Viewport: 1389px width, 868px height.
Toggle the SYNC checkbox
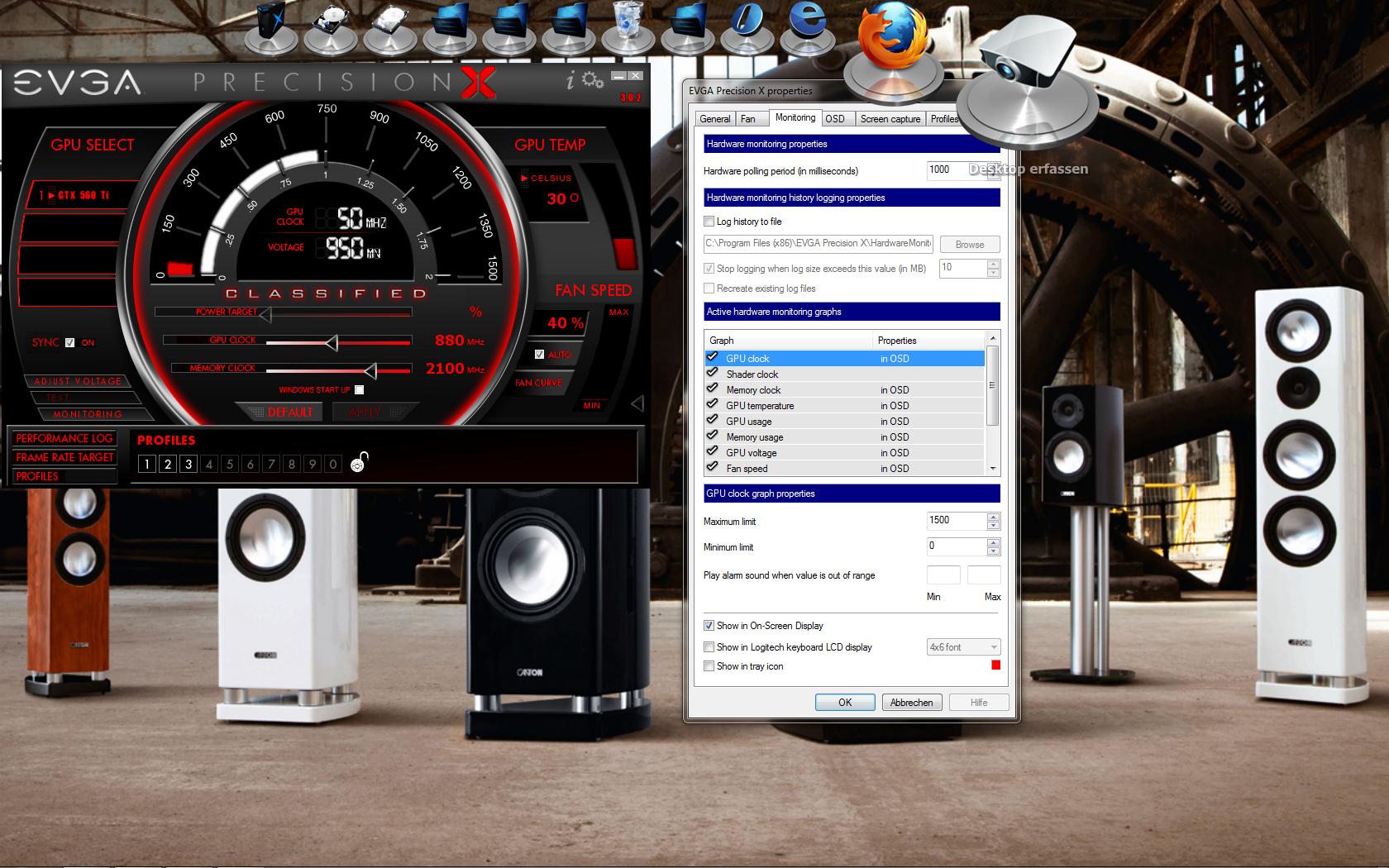pyautogui.click(x=69, y=342)
